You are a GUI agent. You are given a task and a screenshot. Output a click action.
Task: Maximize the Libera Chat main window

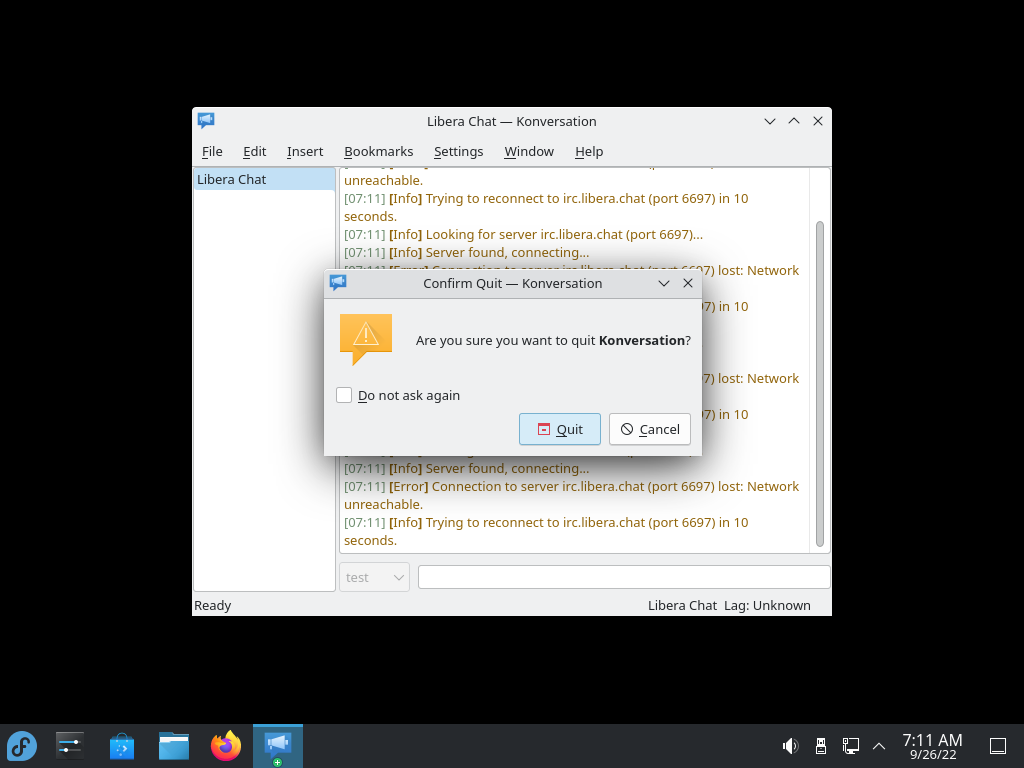[794, 121]
